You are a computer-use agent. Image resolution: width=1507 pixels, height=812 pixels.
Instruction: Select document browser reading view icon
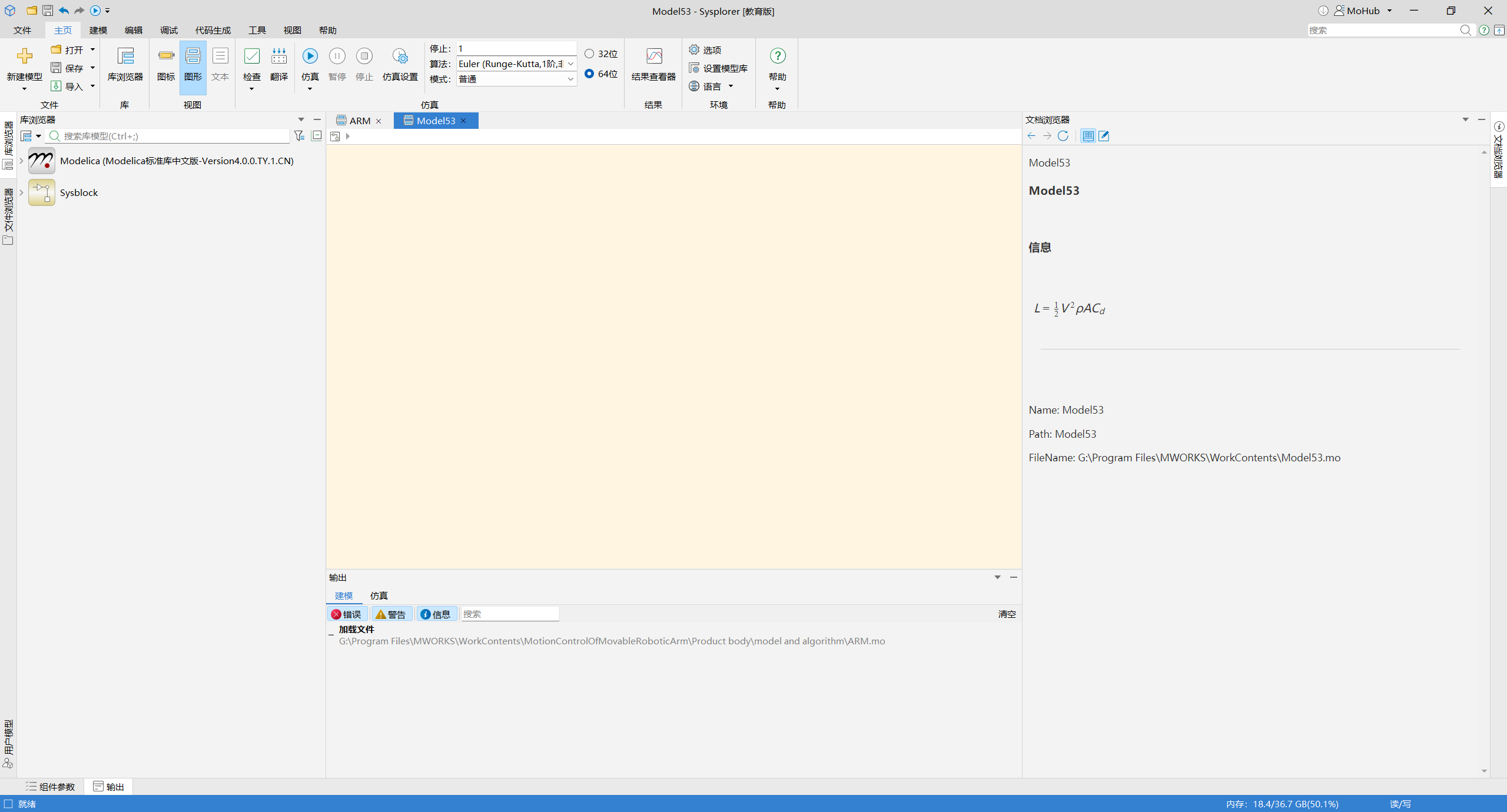[x=1088, y=136]
